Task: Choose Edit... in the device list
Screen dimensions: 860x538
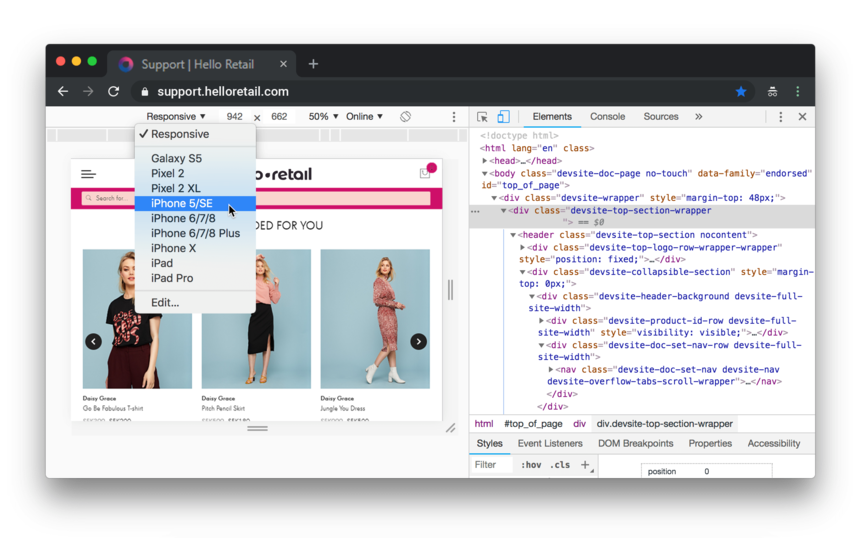Action: click(x=165, y=302)
